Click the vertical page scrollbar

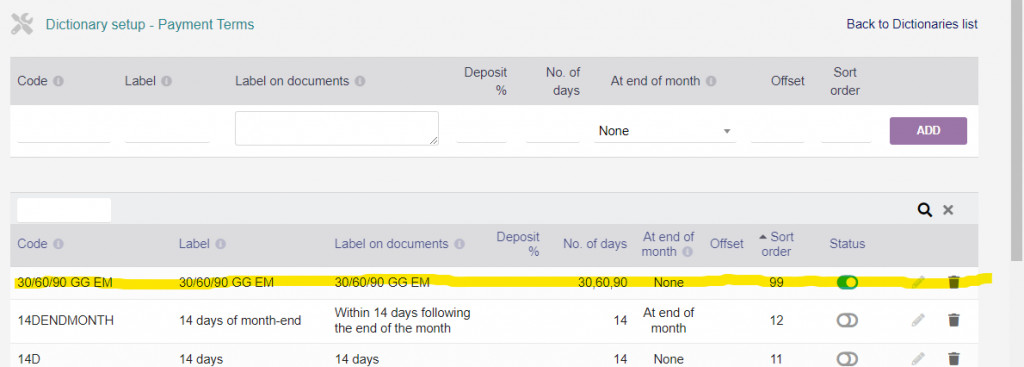coord(1016,131)
